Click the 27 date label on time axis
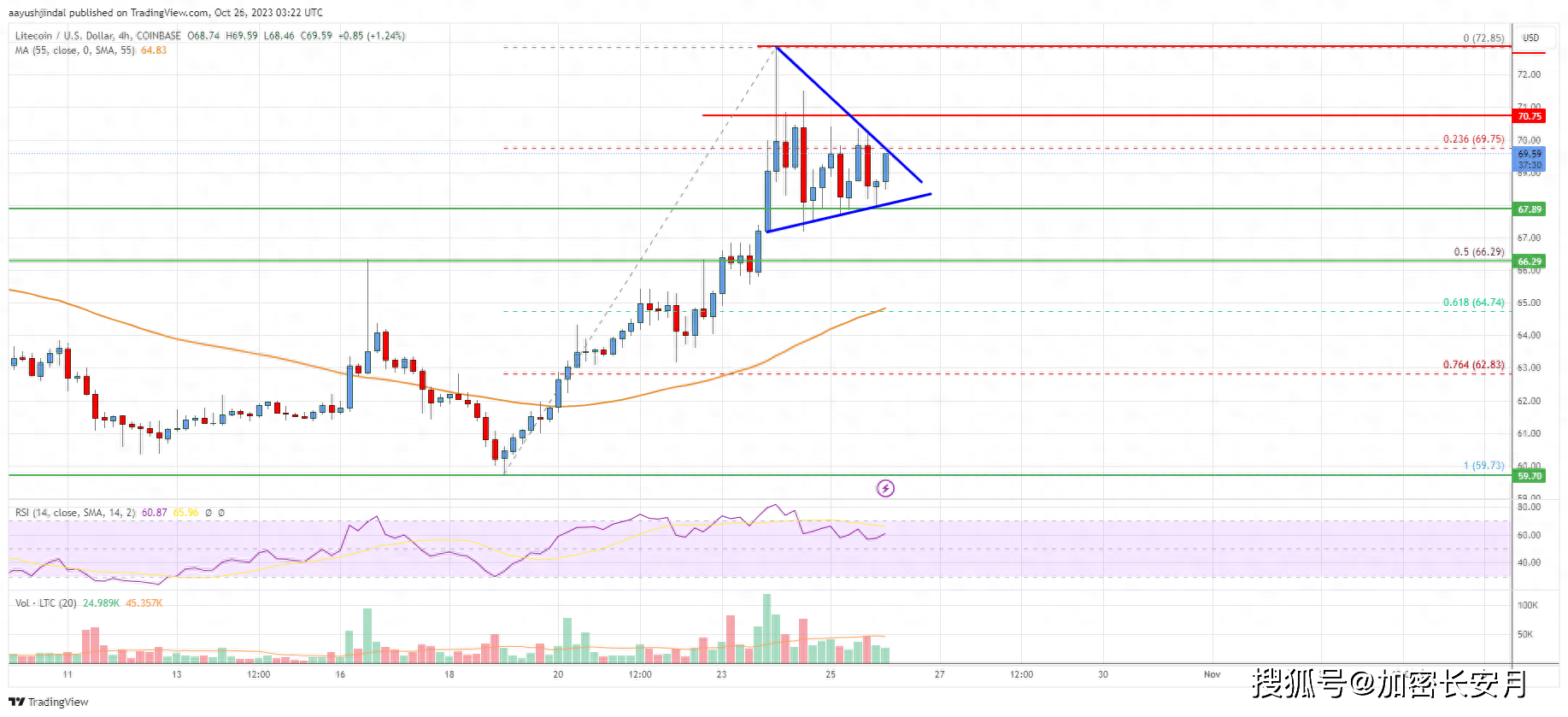 click(x=939, y=674)
